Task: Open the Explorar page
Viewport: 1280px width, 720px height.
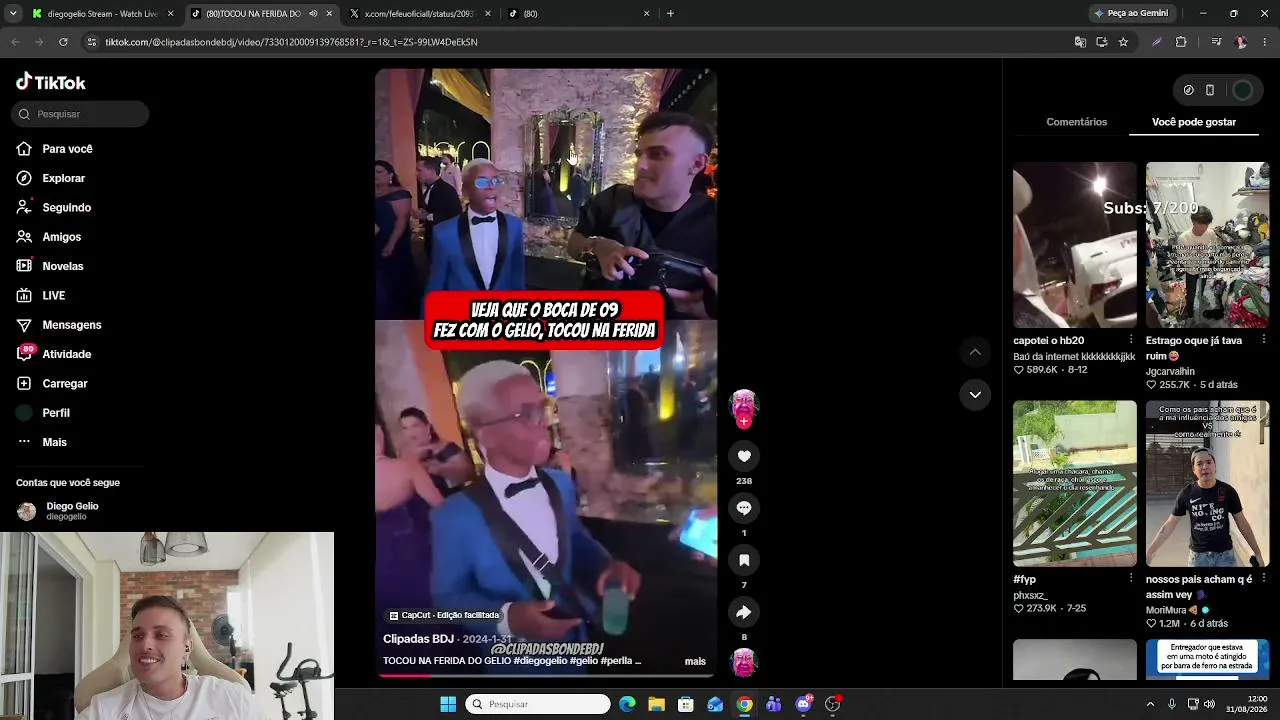Action: click(x=51, y=178)
